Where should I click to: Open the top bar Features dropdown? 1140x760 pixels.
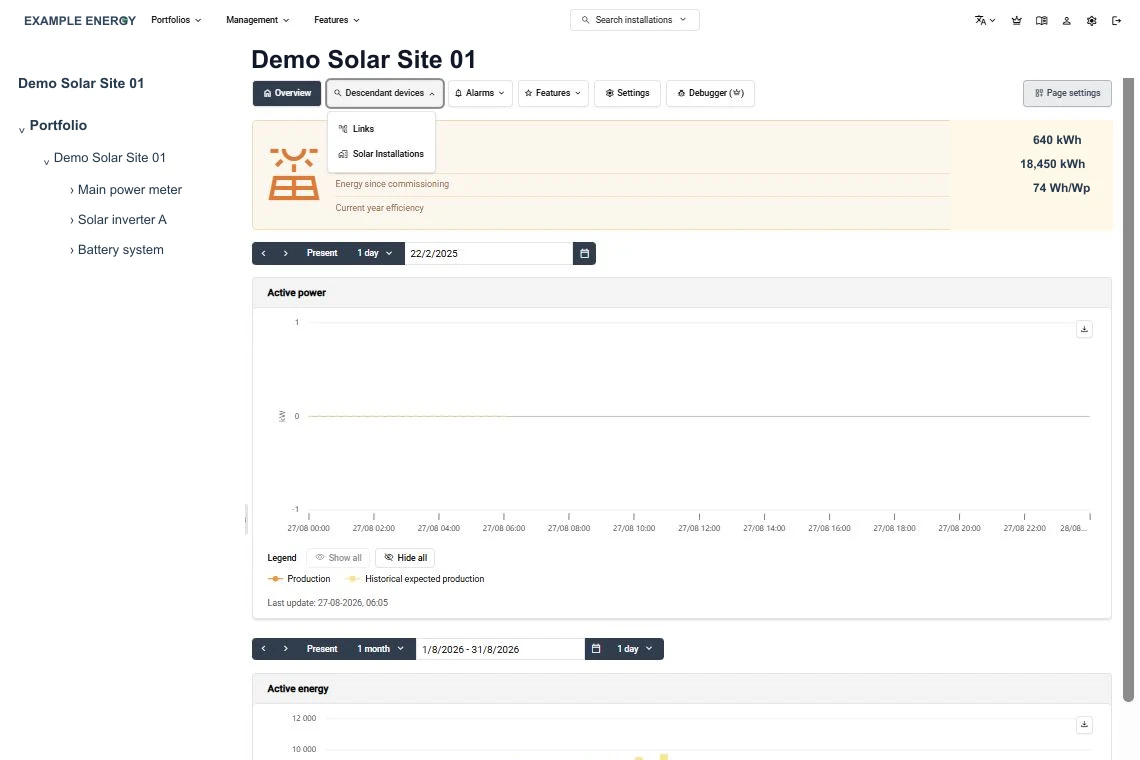coord(337,20)
